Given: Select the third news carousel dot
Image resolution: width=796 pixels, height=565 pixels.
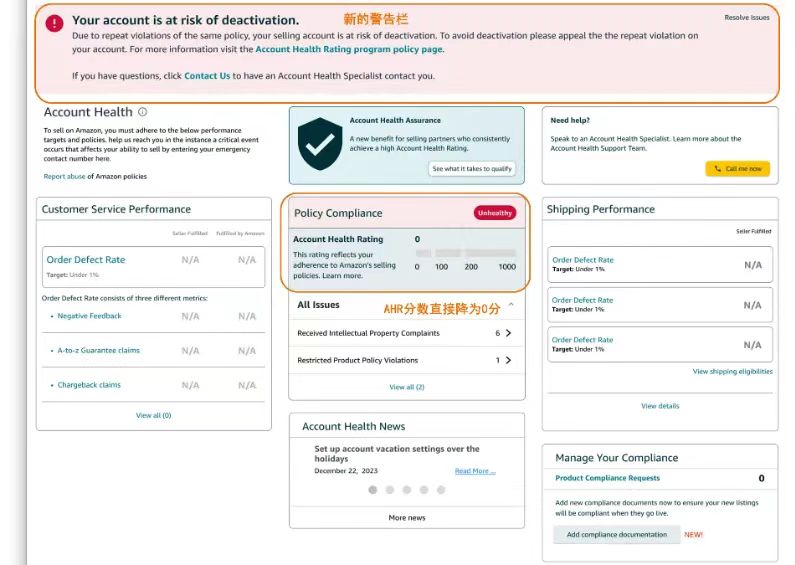Looking at the screenshot, I should 407,490.
